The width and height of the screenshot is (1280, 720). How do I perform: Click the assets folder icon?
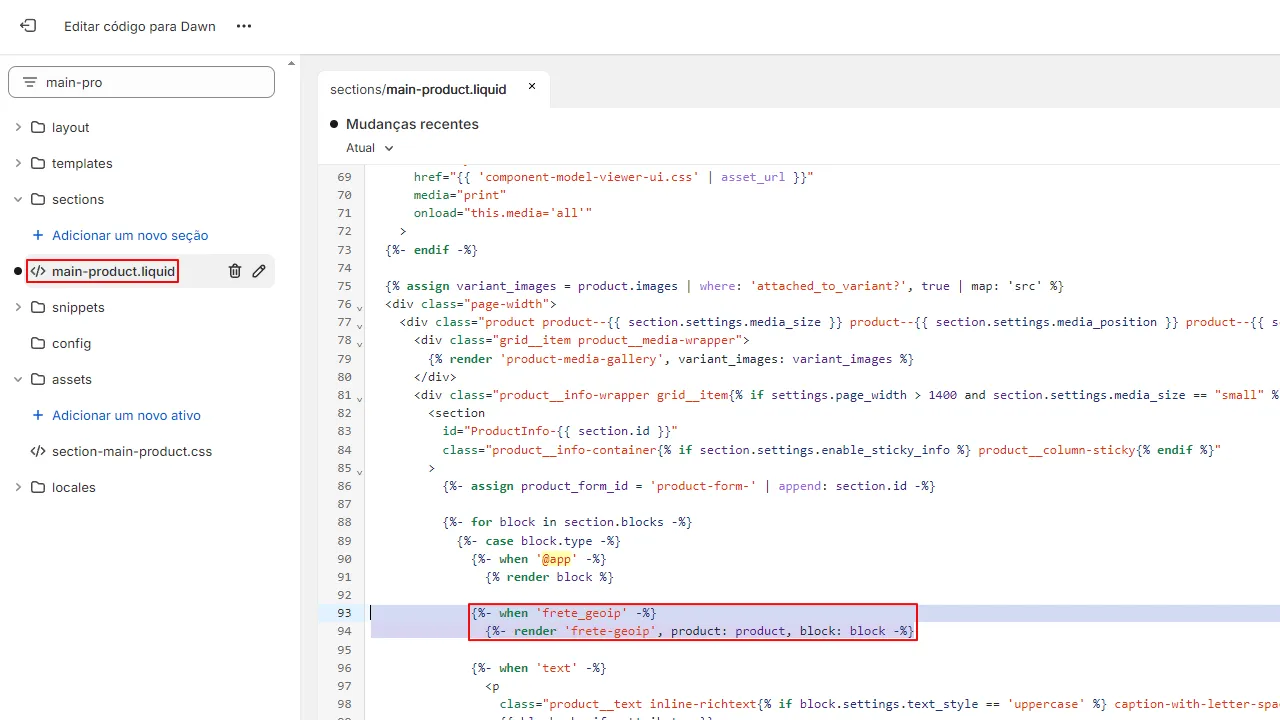tap(38, 379)
